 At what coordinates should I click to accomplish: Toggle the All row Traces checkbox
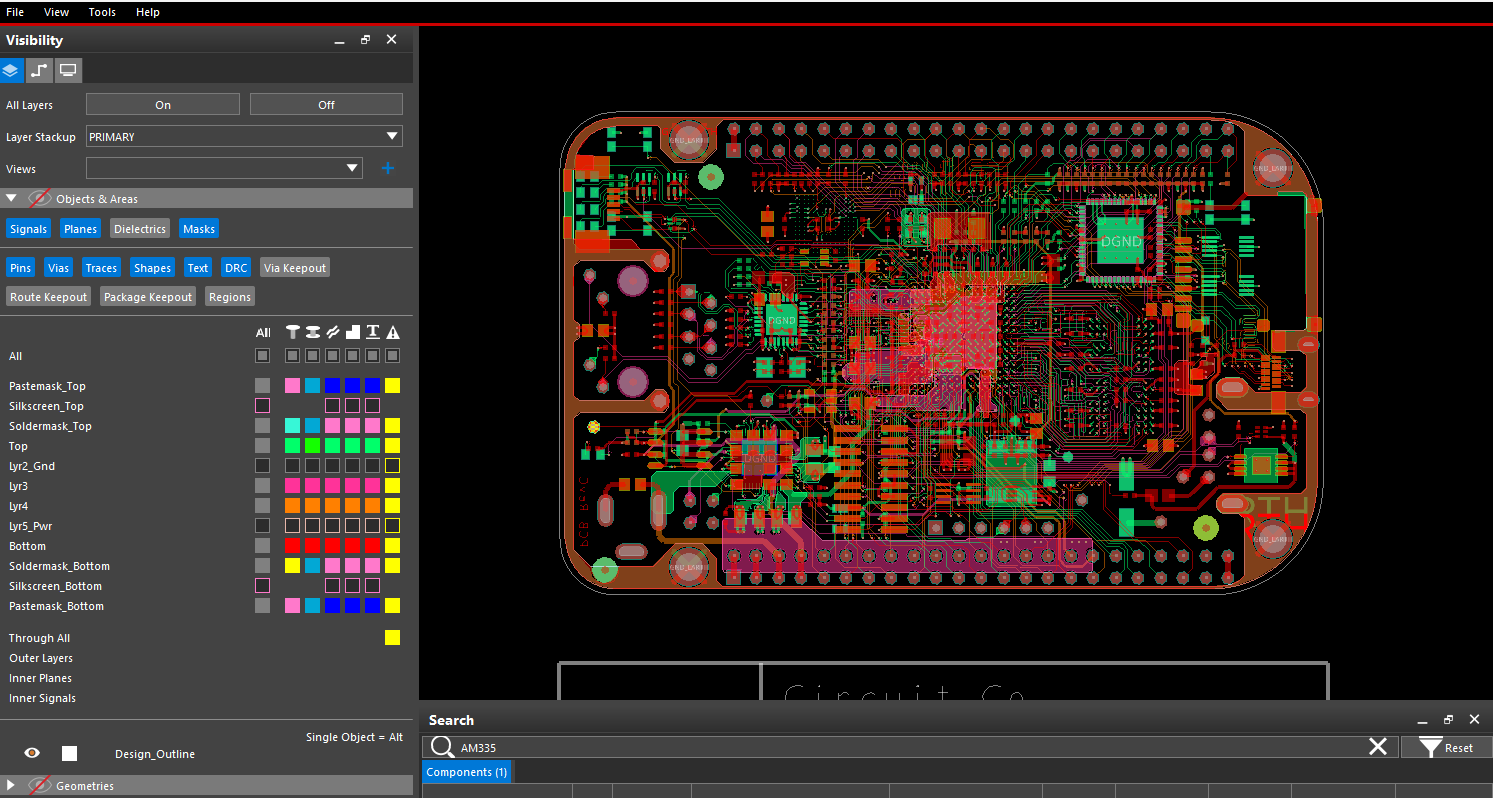(332, 355)
